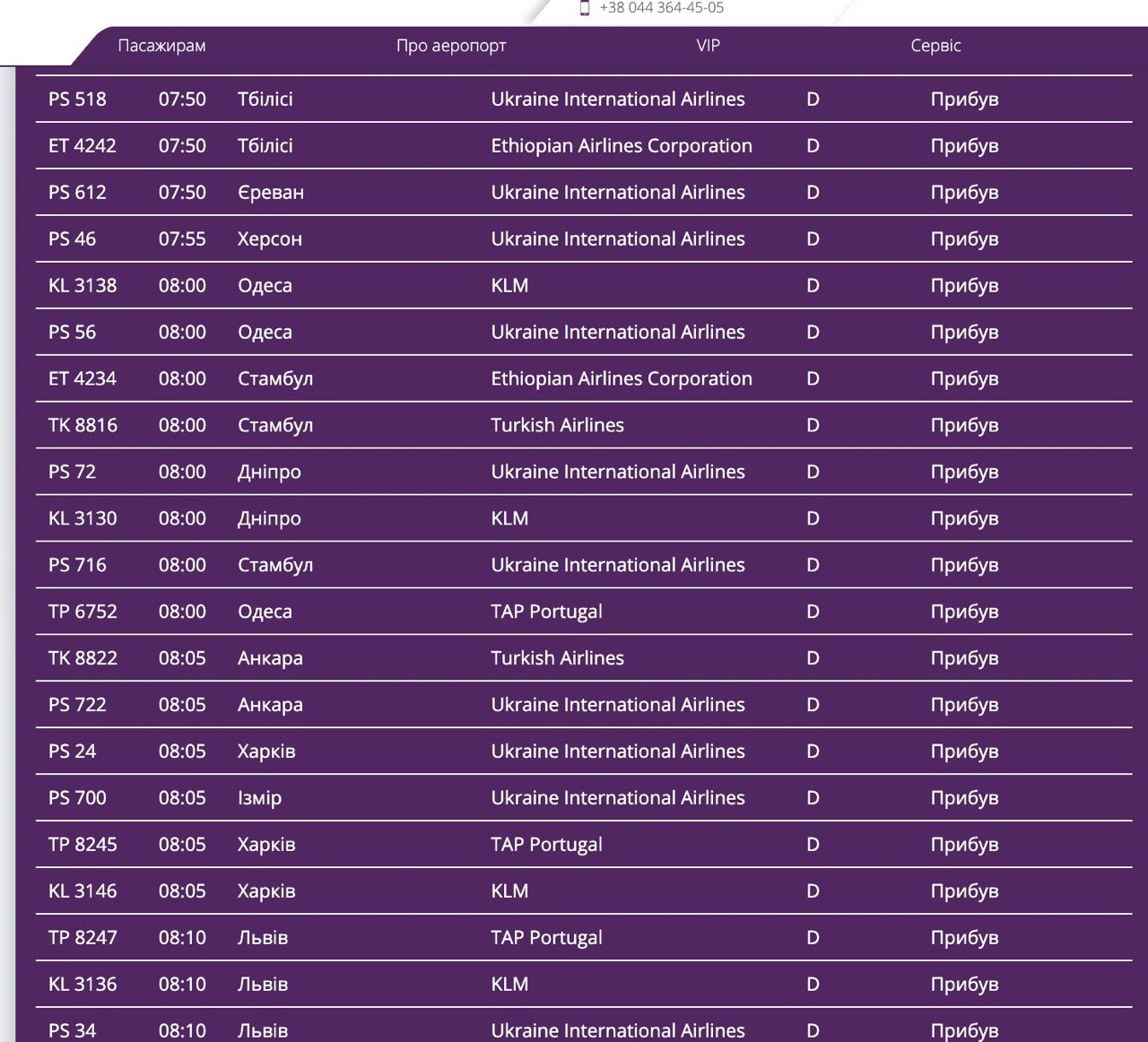Select flight number PS 56
The height and width of the screenshot is (1042, 1148).
pyautogui.click(x=72, y=333)
